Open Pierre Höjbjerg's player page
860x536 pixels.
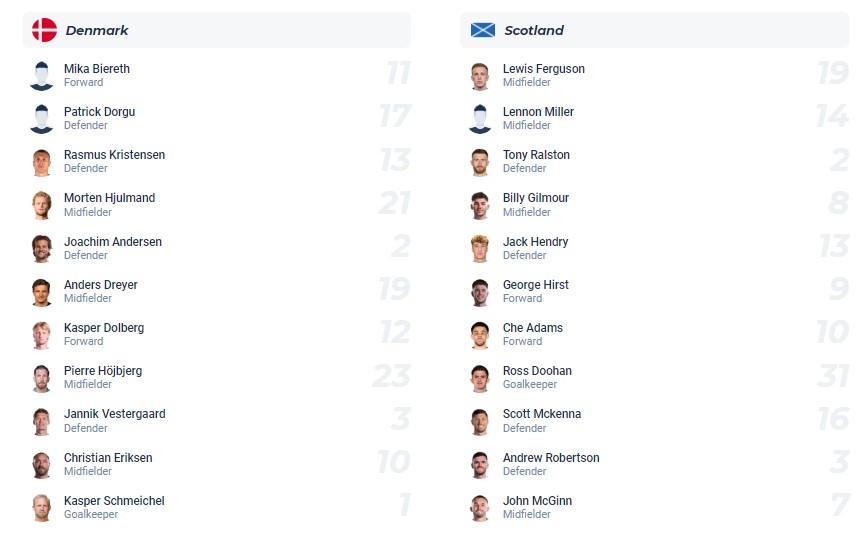coord(103,371)
